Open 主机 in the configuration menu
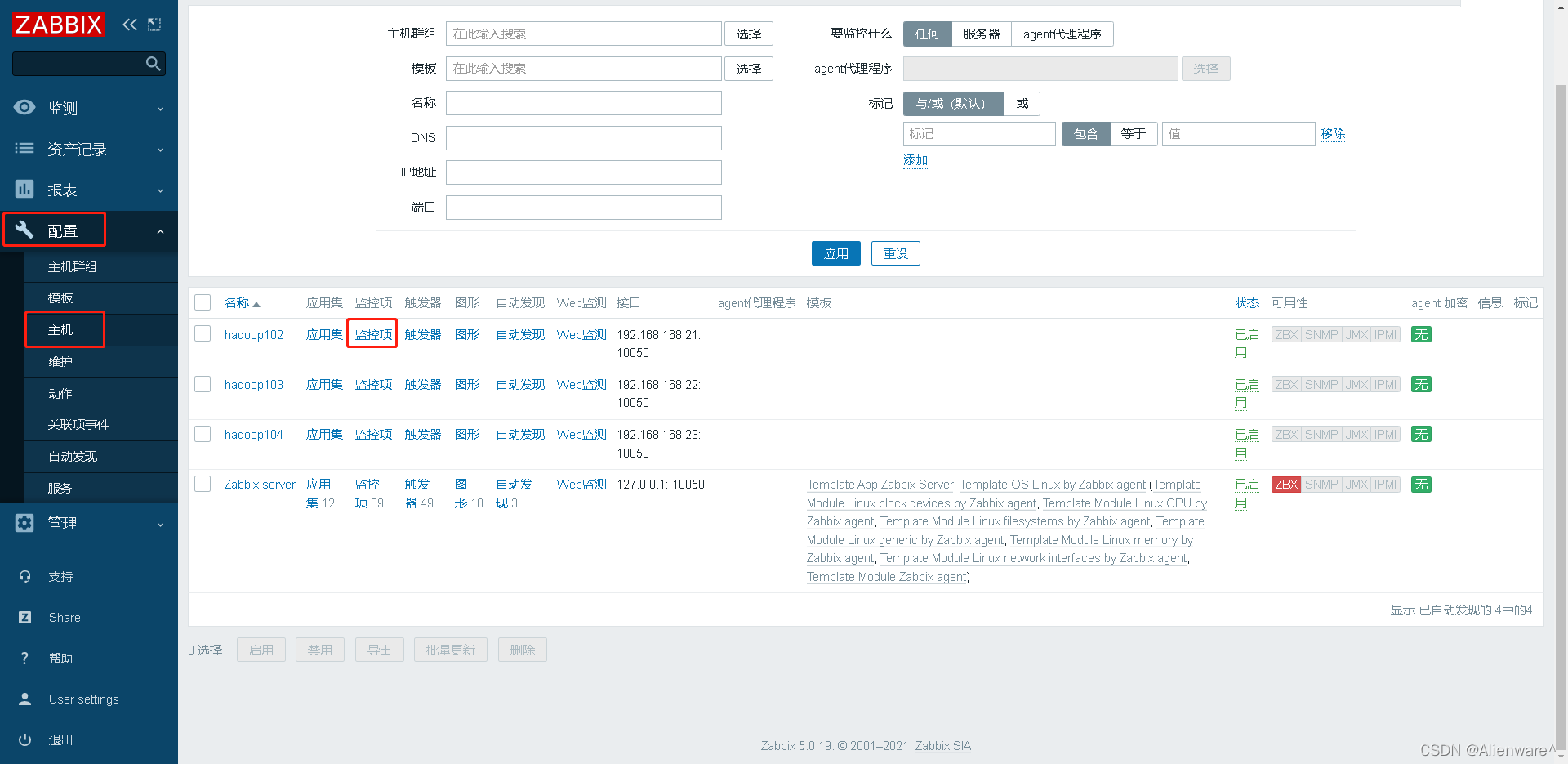This screenshot has width=1568, height=764. click(101, 330)
